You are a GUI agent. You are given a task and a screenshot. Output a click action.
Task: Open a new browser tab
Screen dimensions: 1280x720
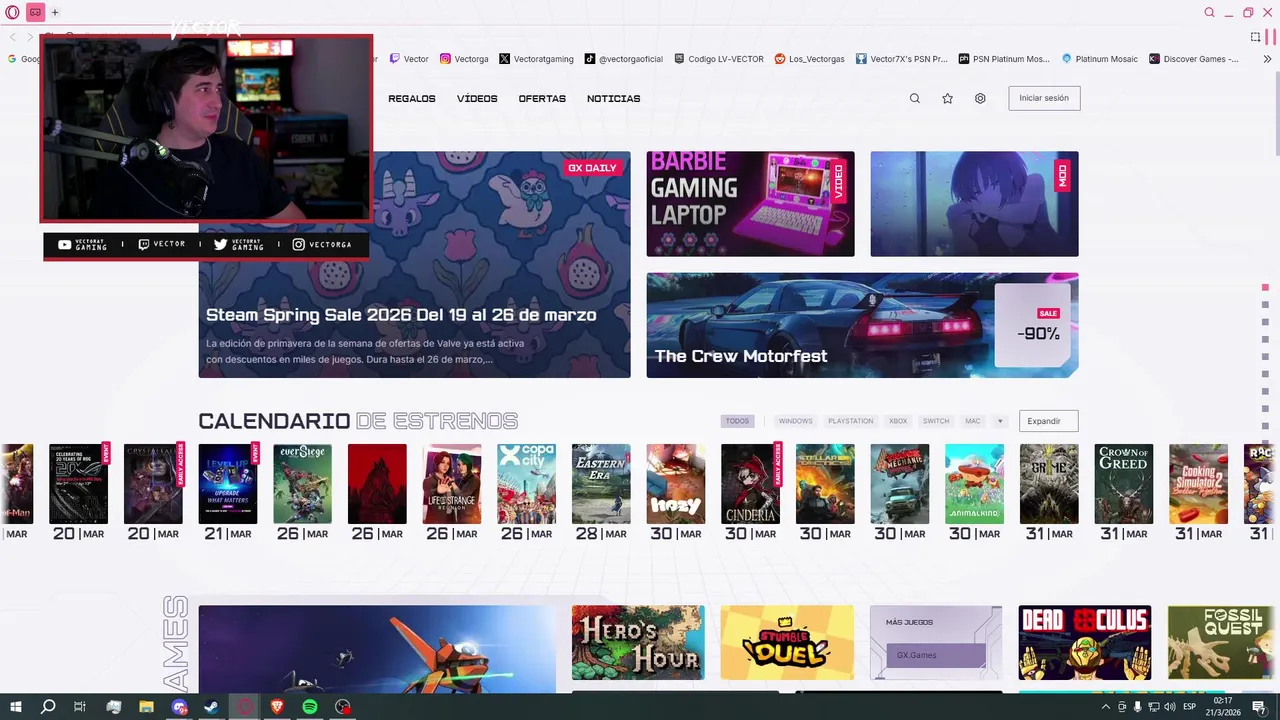pos(55,12)
